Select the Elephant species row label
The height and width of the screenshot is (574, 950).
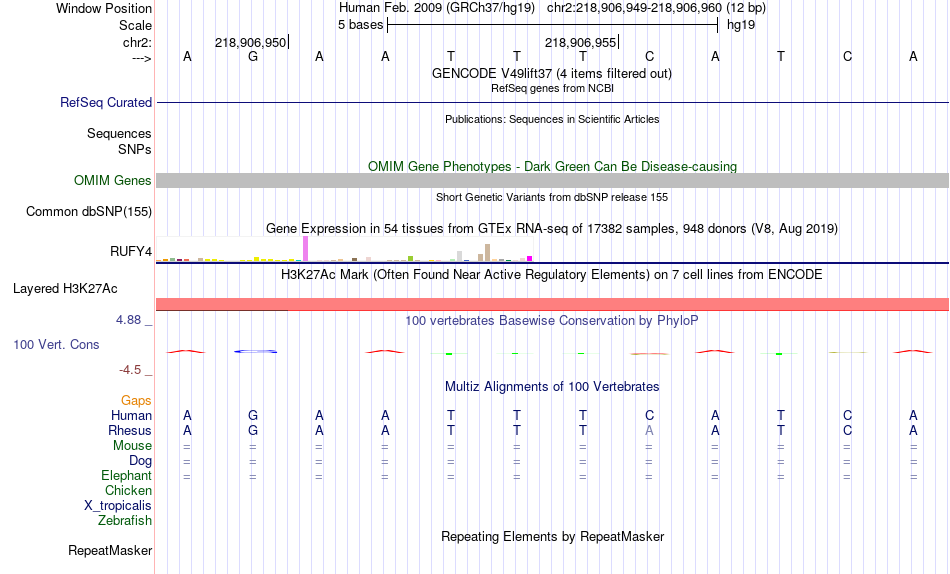(x=126, y=476)
